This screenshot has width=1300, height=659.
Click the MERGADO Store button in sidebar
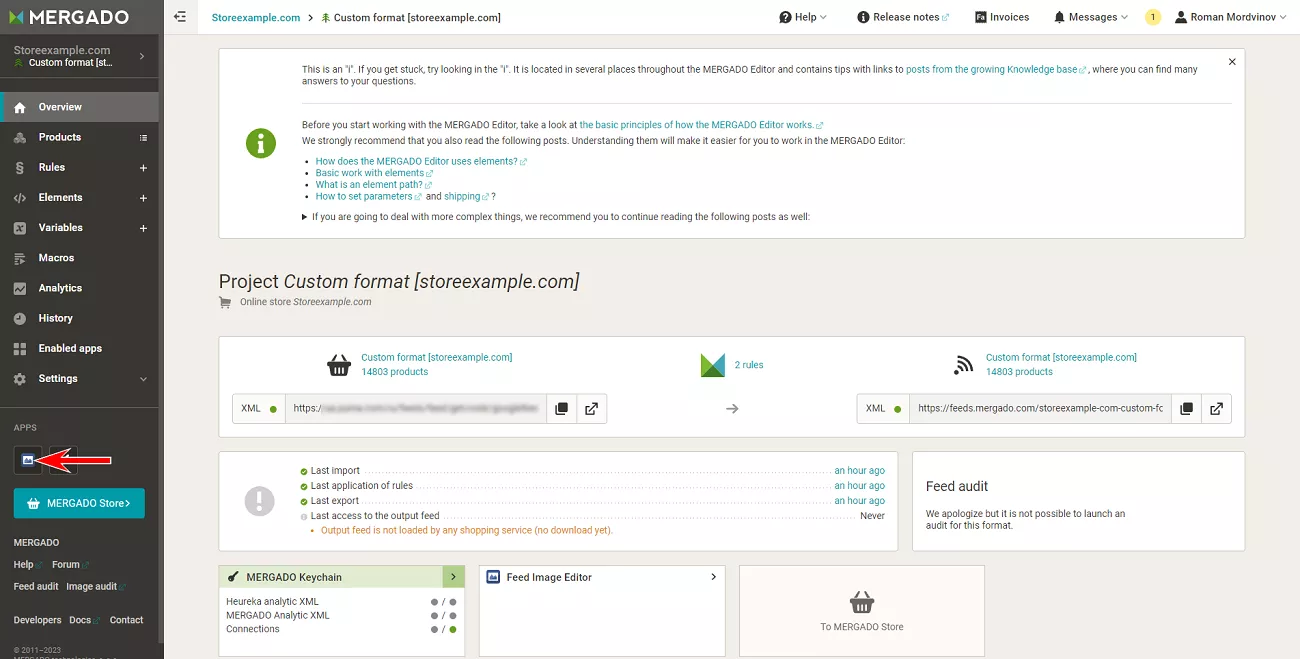(x=79, y=503)
